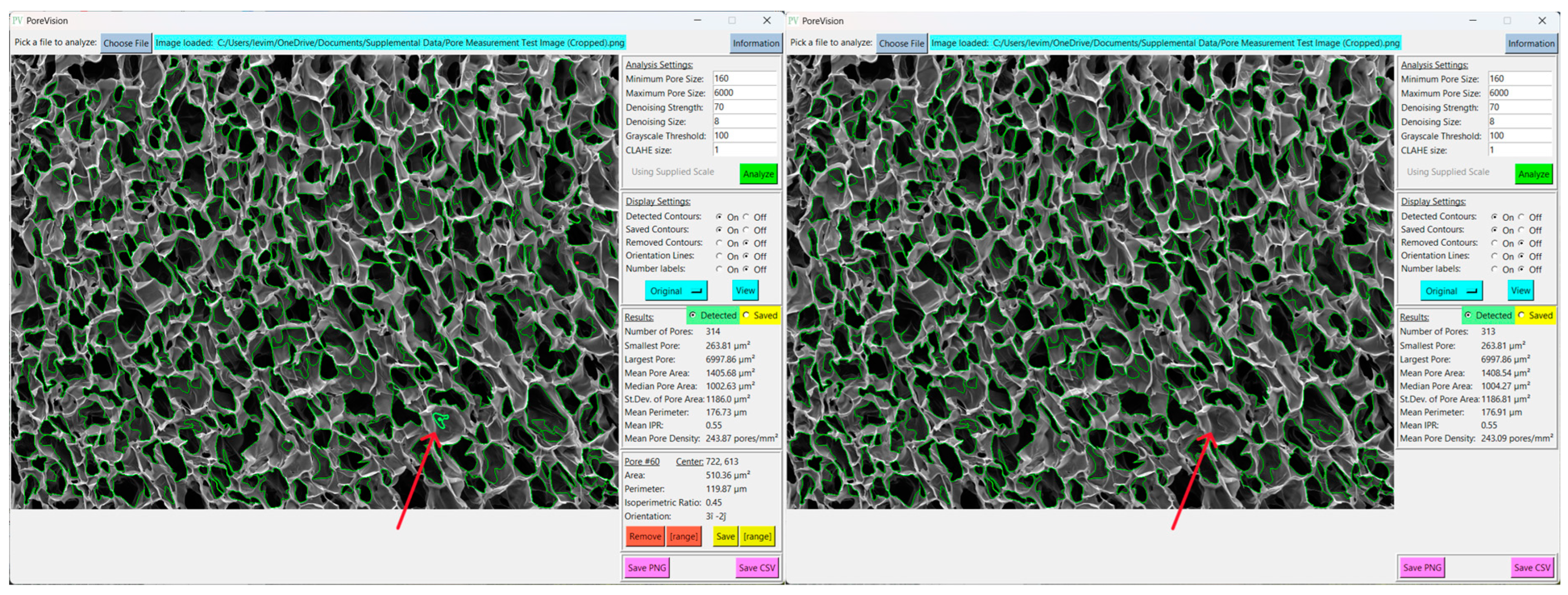Click Grayscale Threshold input field in left window

[x=744, y=136]
